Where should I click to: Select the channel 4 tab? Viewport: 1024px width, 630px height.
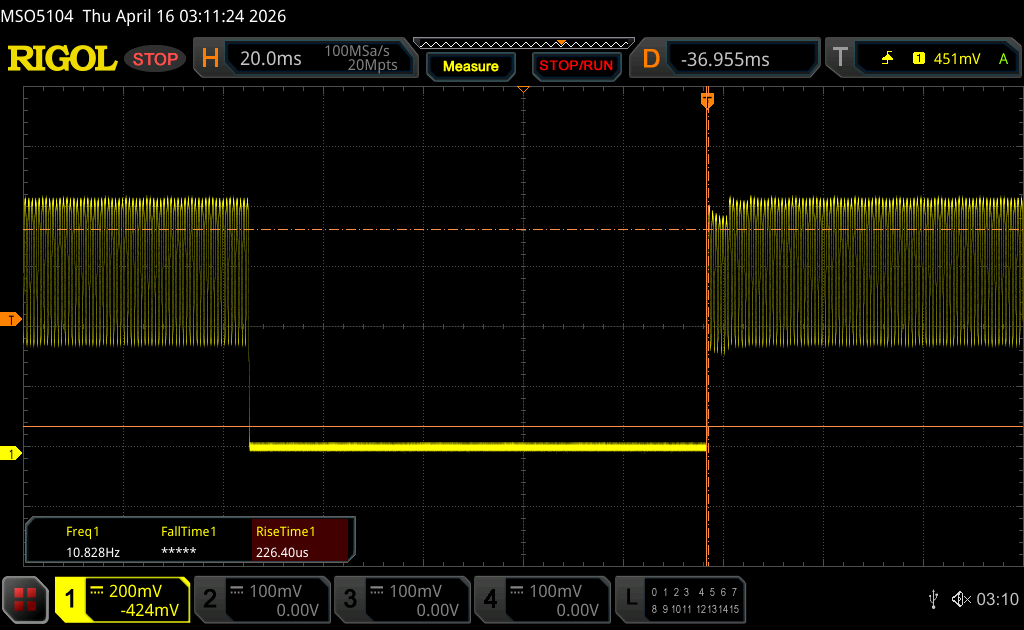coord(541,599)
